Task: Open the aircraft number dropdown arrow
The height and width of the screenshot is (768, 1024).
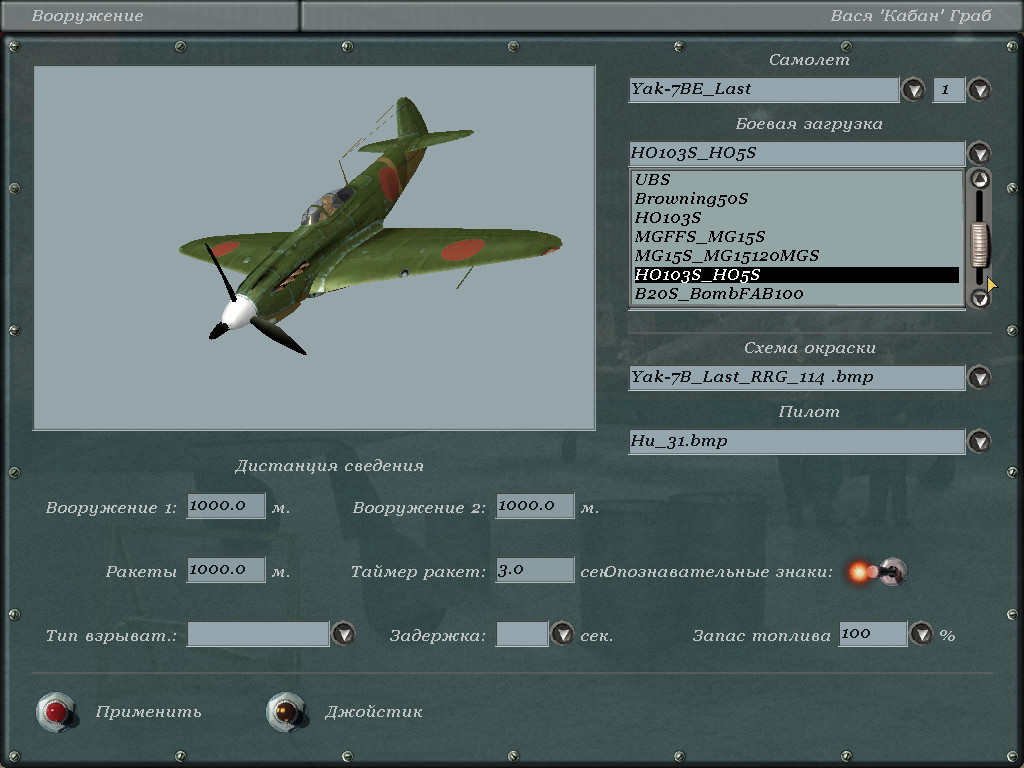Action: tap(979, 89)
